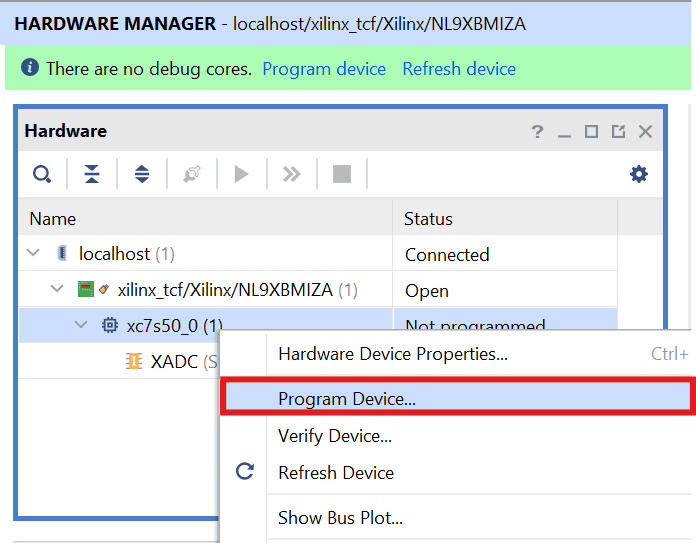Open Hardware panel help question mark
Viewport: 696px width, 543px height.
point(537,132)
